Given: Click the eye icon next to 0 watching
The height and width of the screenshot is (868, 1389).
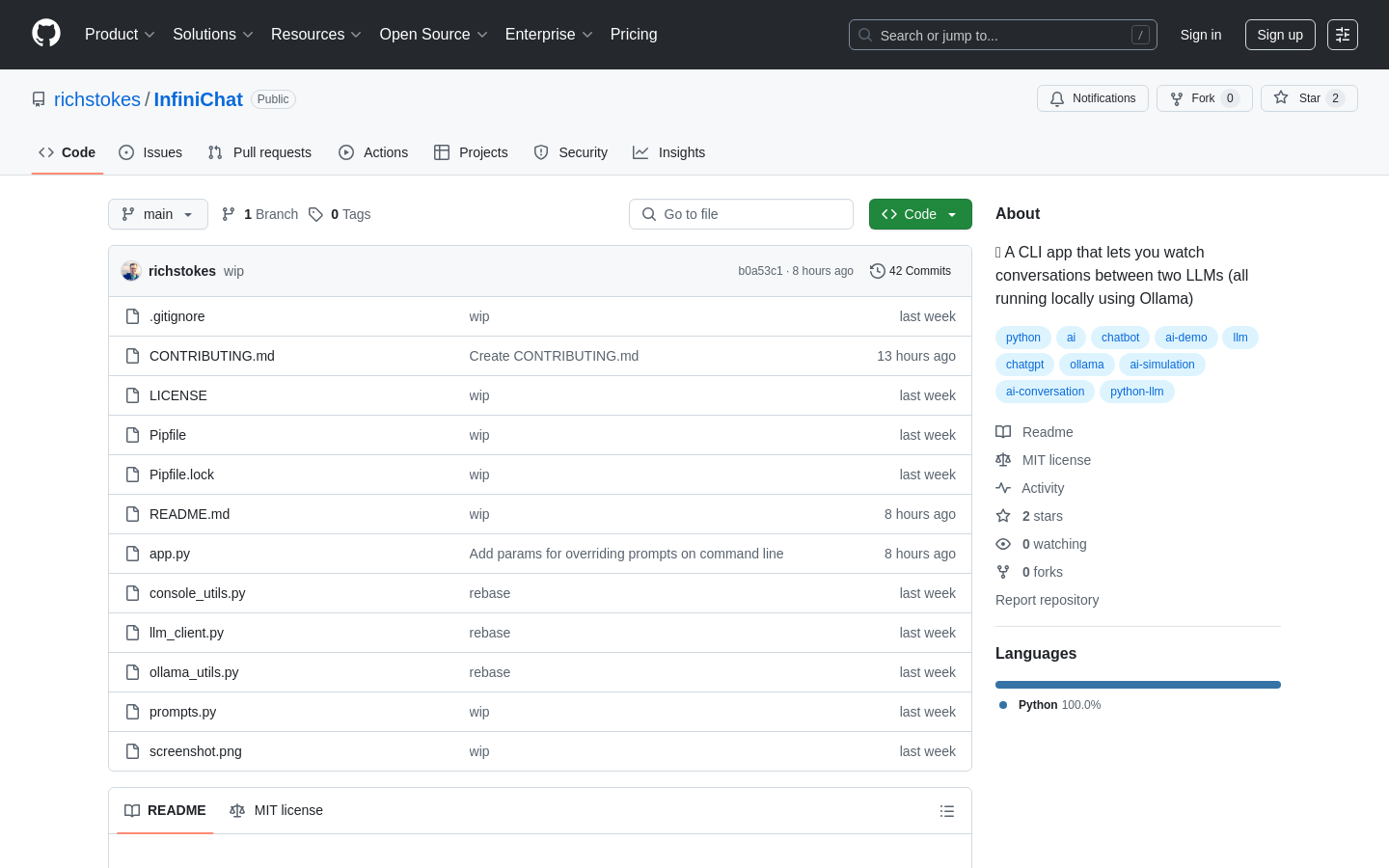Looking at the screenshot, I should coord(1003,544).
